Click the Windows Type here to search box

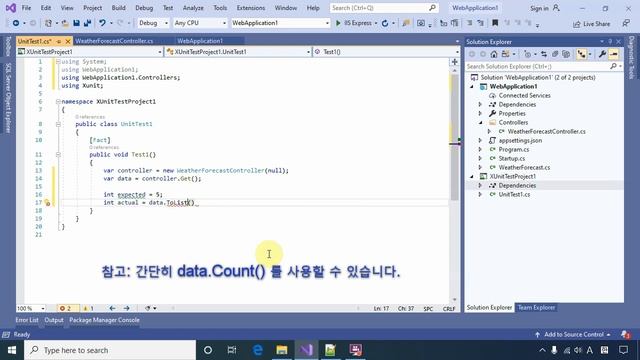[110, 350]
